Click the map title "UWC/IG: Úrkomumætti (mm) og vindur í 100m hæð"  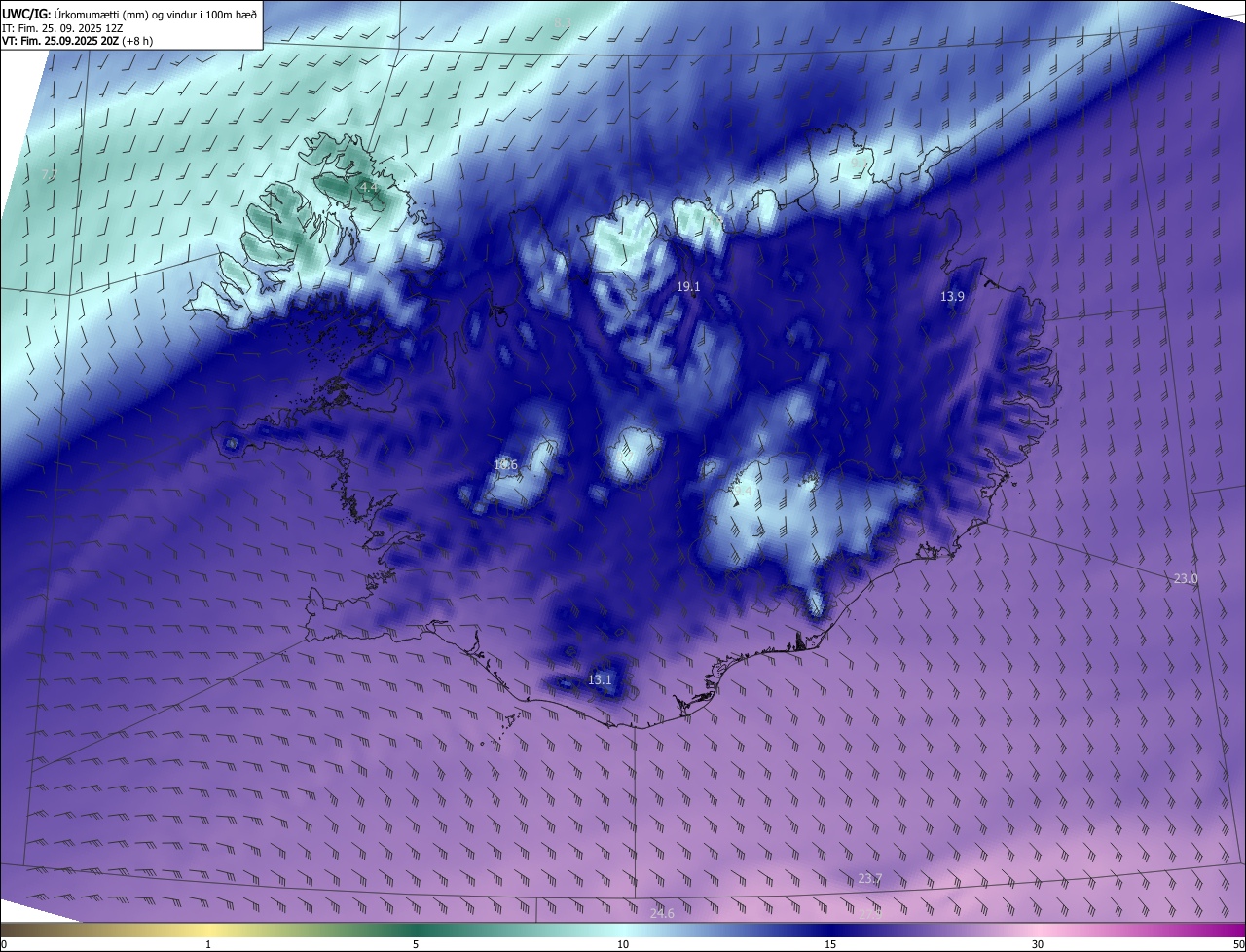[x=129, y=14]
